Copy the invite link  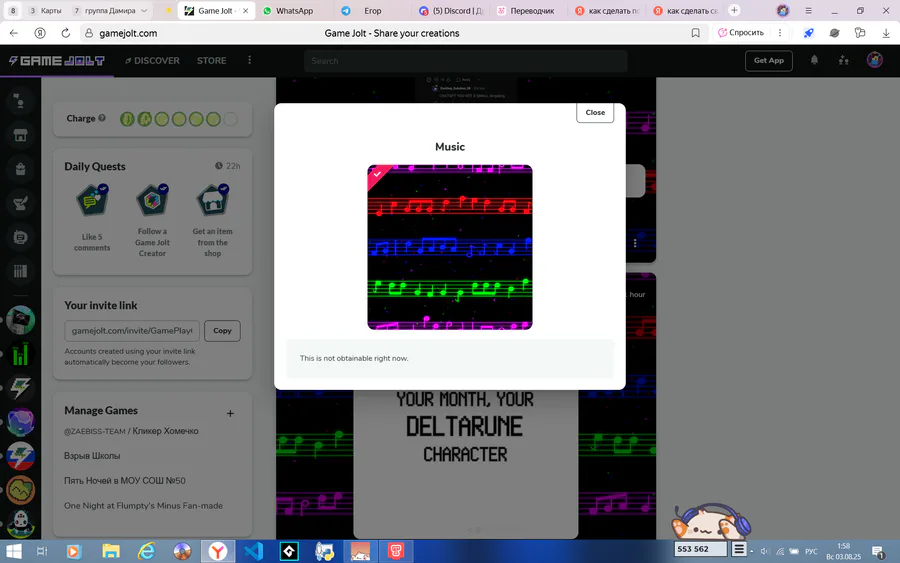pyautogui.click(x=222, y=331)
